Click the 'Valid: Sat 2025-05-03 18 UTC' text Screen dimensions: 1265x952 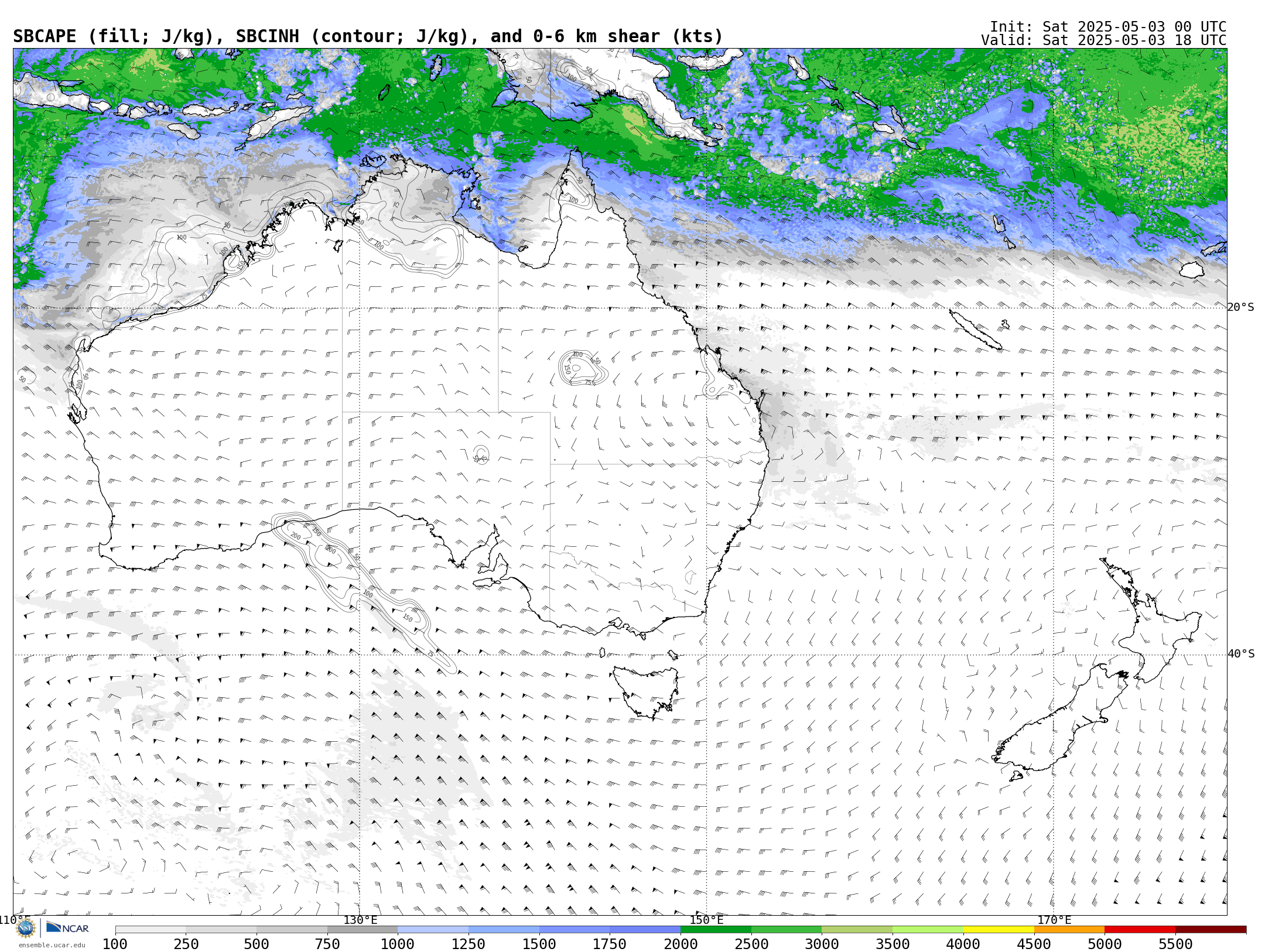tap(1104, 40)
